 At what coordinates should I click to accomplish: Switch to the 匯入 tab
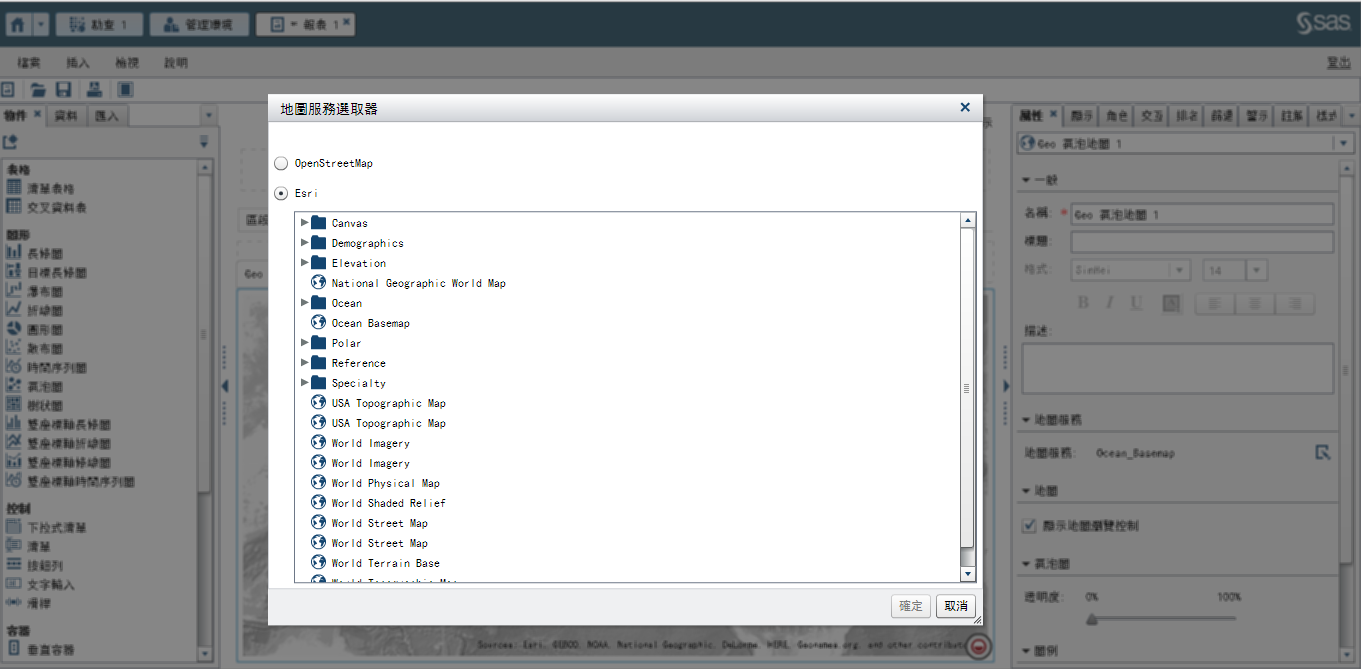[107, 116]
